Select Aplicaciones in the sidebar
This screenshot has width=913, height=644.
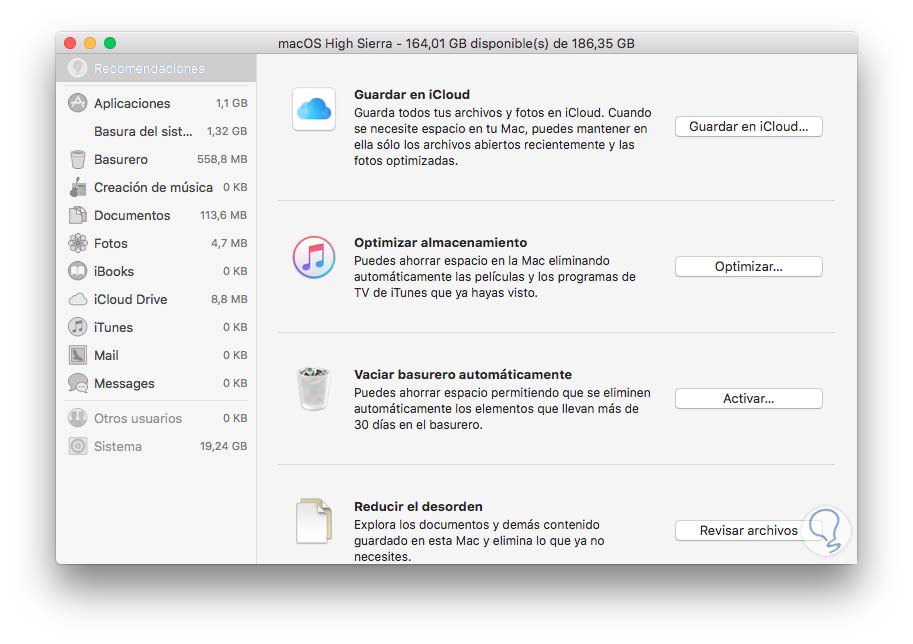pyautogui.click(x=156, y=103)
